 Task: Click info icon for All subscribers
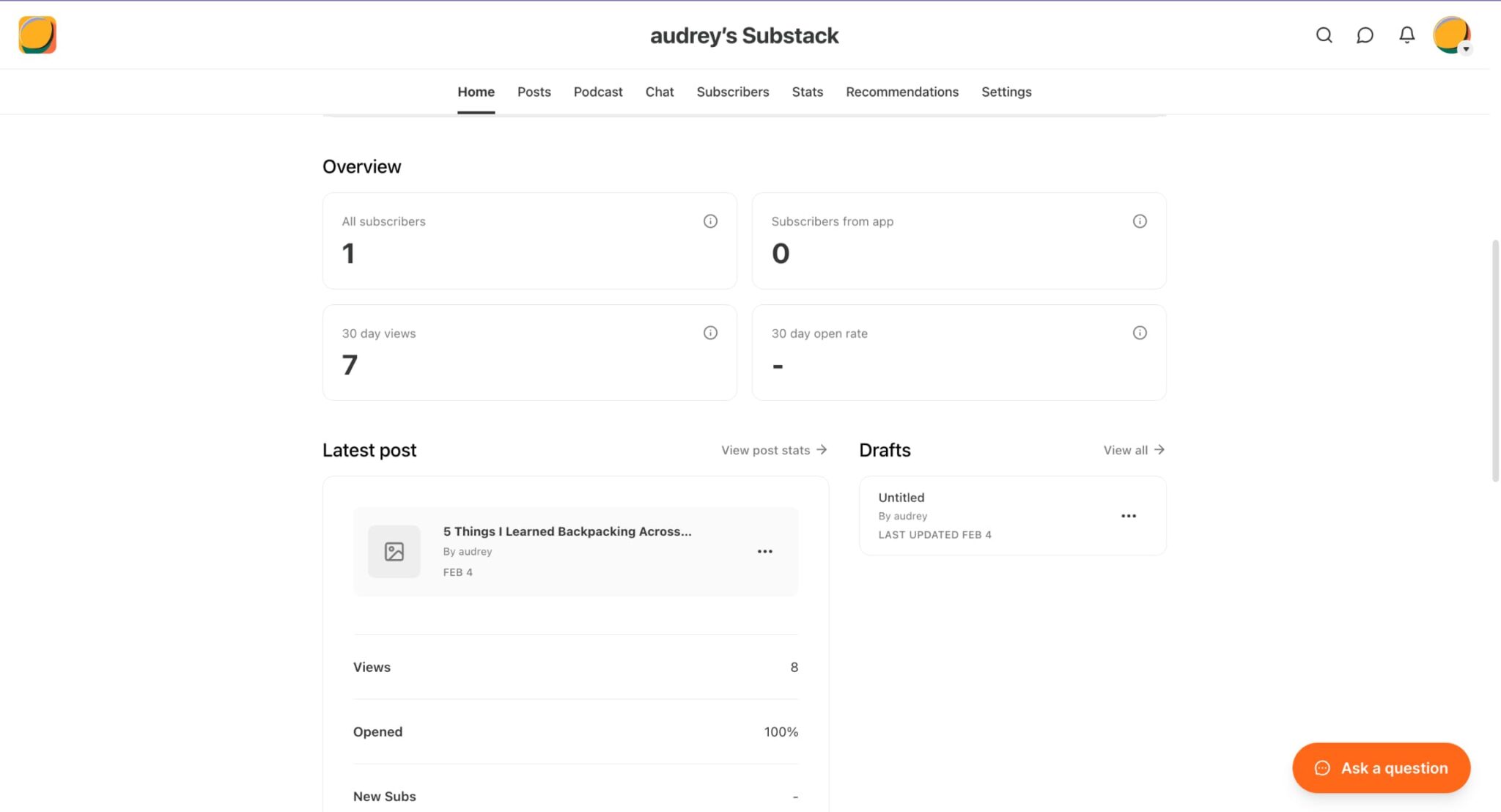click(x=710, y=221)
